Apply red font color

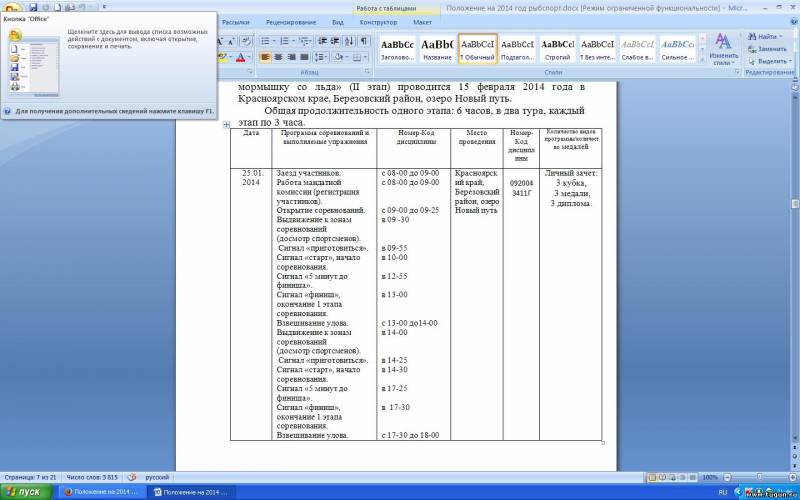(x=240, y=57)
